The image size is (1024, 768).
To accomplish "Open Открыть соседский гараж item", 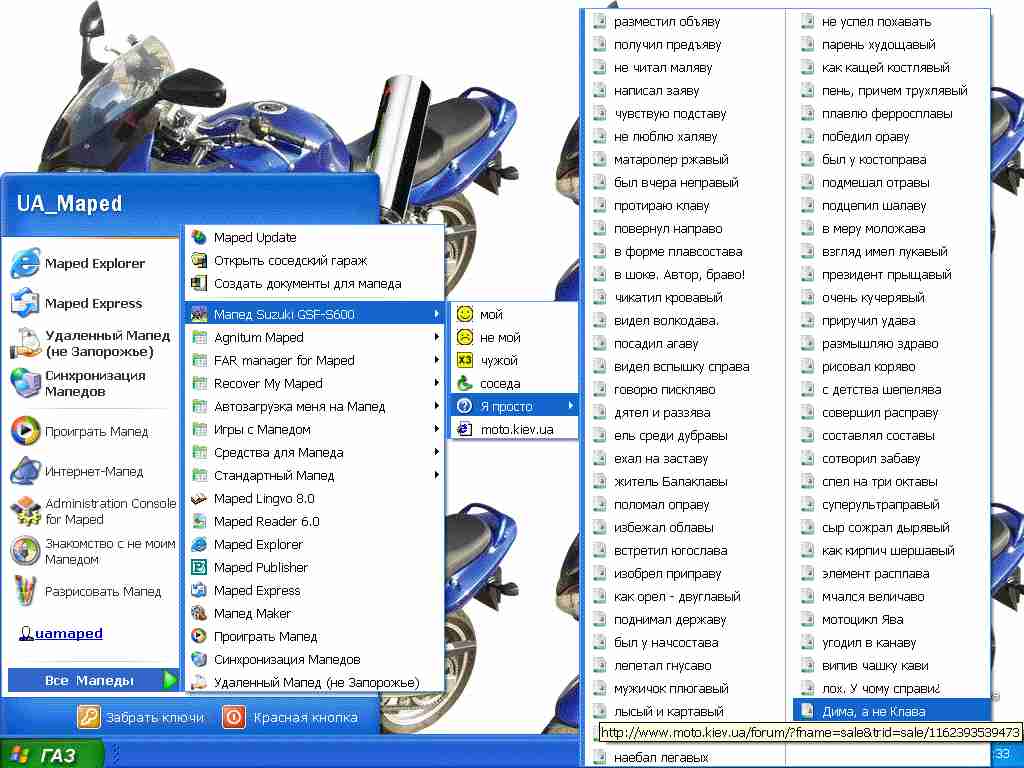I will [315, 261].
